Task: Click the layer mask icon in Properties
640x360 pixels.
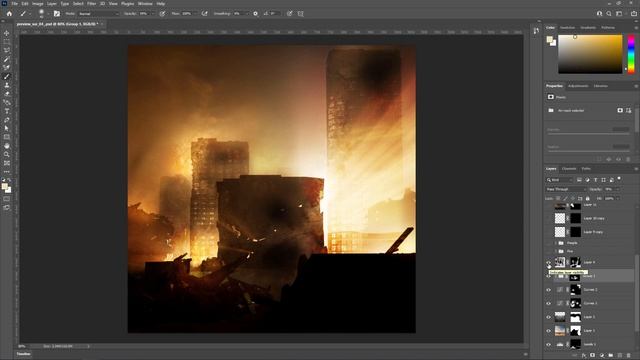Action: [x=620, y=110]
